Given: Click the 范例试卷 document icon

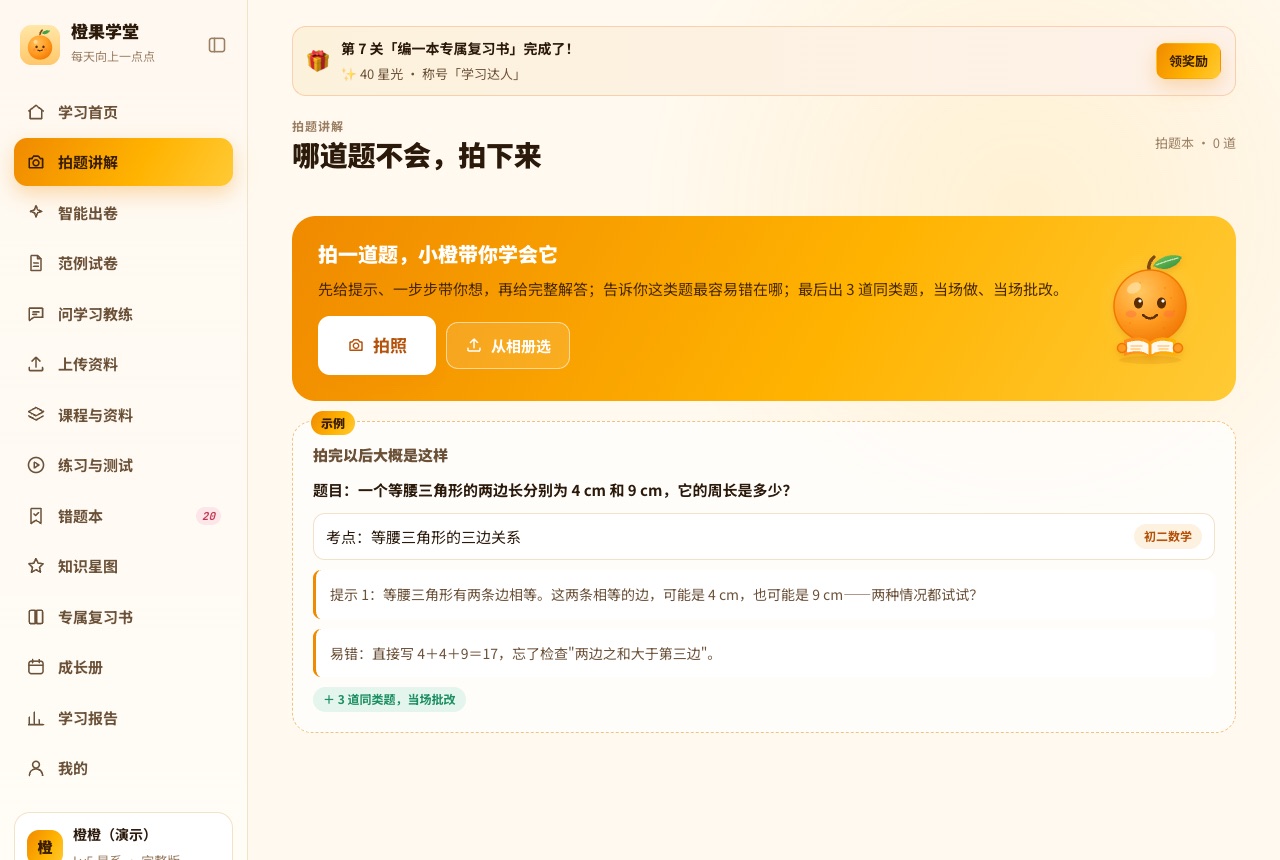Looking at the screenshot, I should 36,263.
